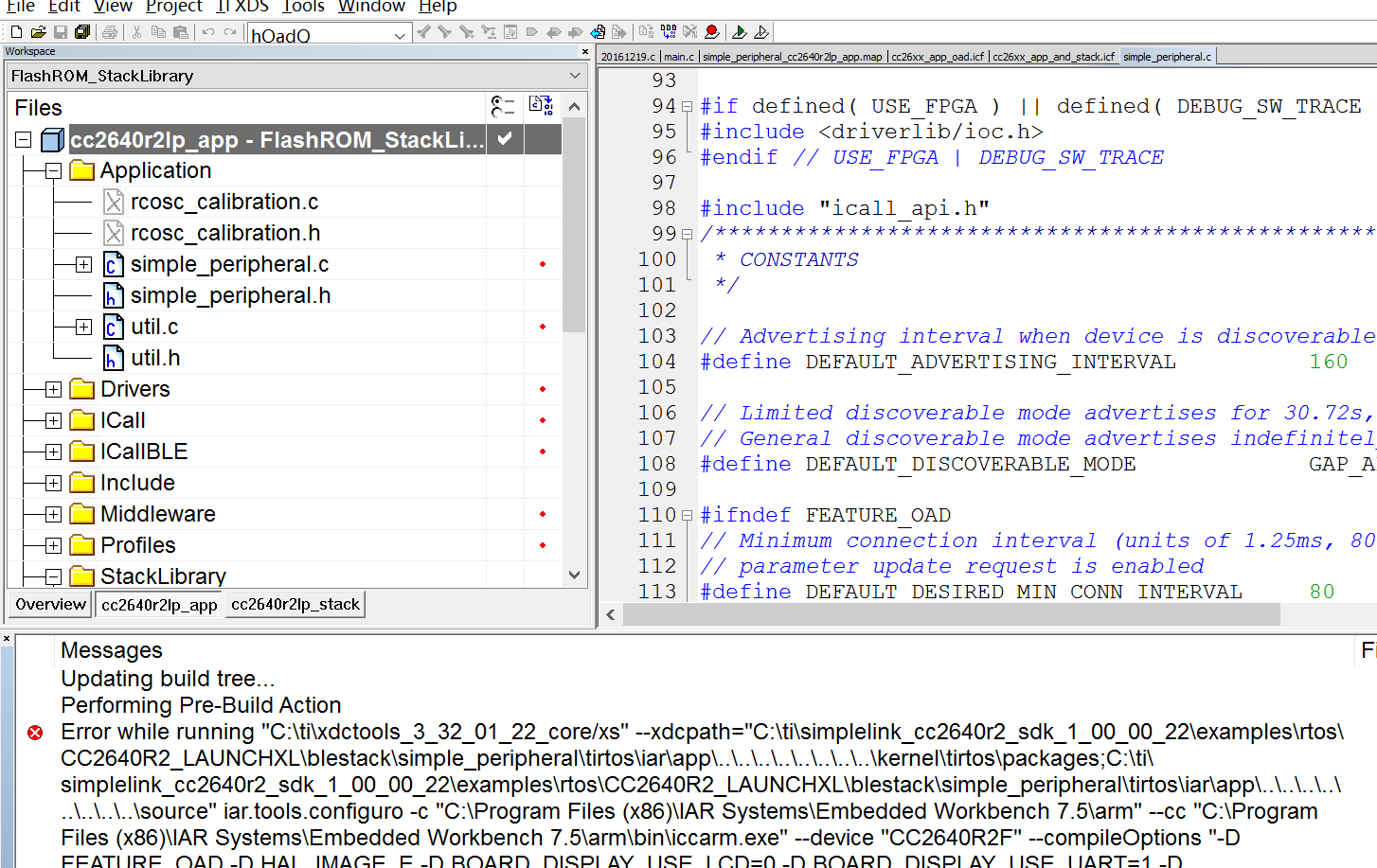Click the Make build toolbar icon
This screenshot has height=868, width=1377.
(669, 32)
